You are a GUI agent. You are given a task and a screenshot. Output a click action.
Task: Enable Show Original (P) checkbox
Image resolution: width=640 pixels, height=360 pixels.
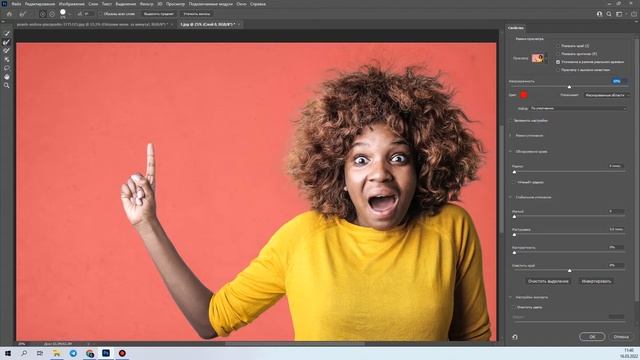click(558, 54)
